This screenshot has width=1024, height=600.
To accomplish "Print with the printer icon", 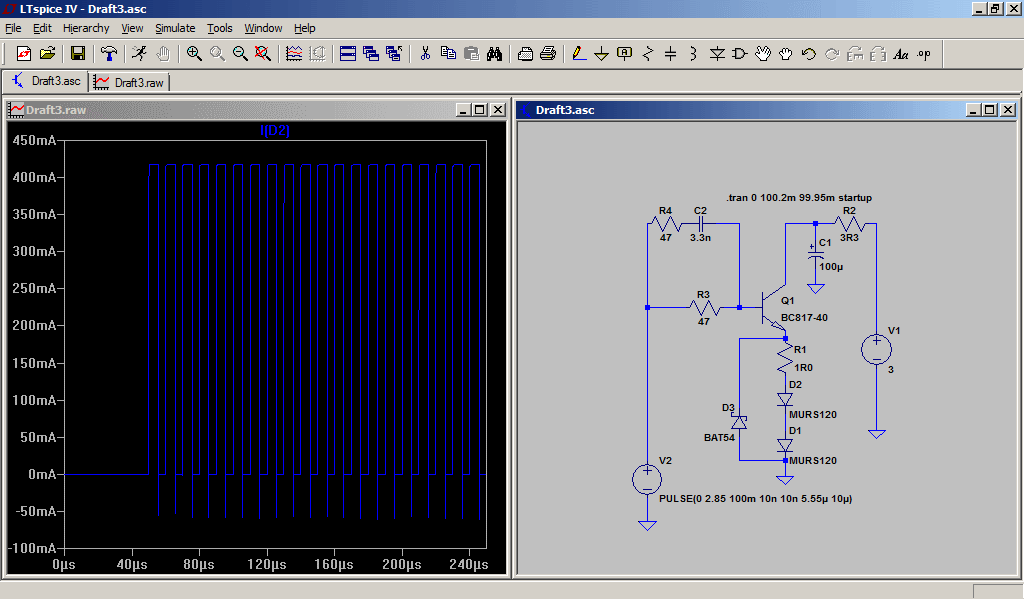I will click(x=548, y=54).
